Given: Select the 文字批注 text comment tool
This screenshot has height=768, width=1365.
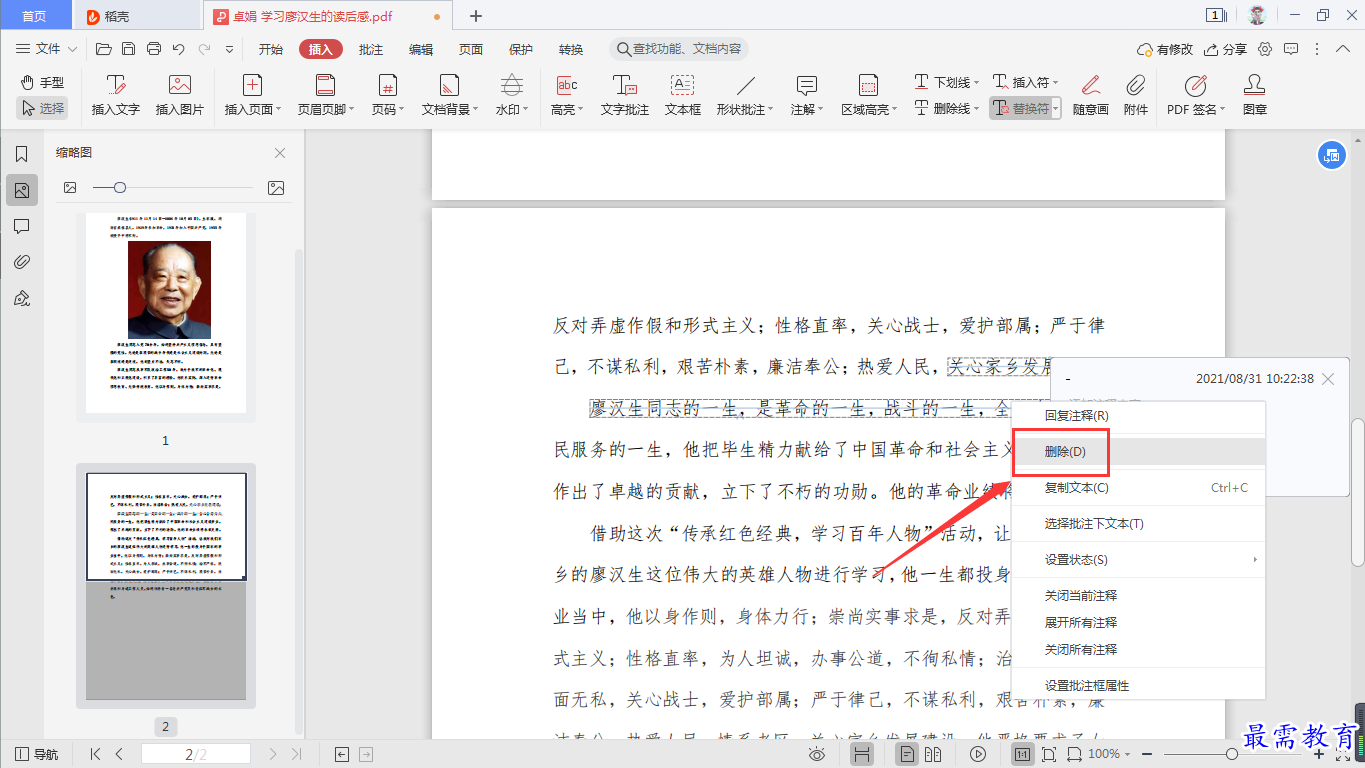Looking at the screenshot, I should [x=625, y=95].
